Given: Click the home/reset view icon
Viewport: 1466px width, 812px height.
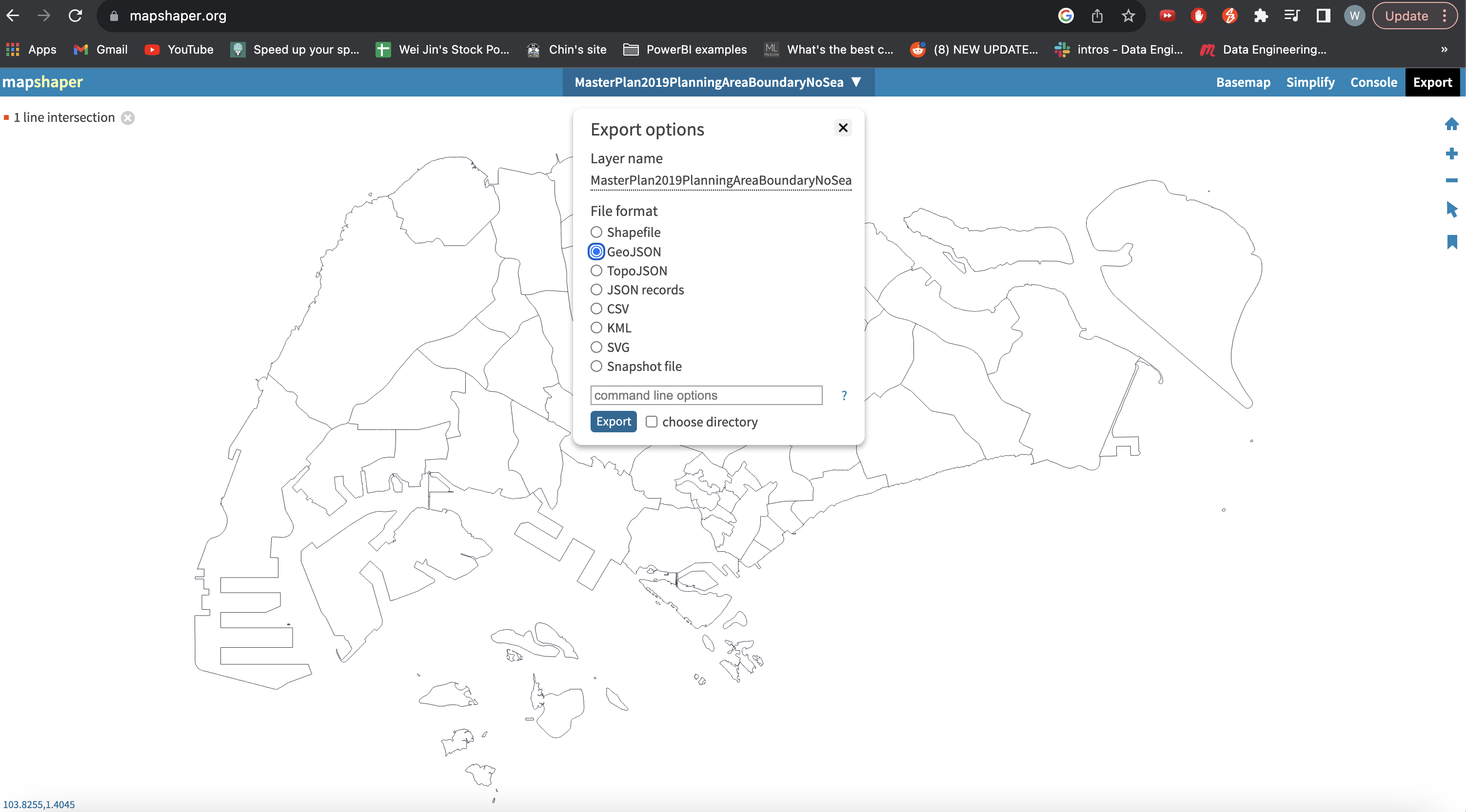Looking at the screenshot, I should pyautogui.click(x=1450, y=123).
